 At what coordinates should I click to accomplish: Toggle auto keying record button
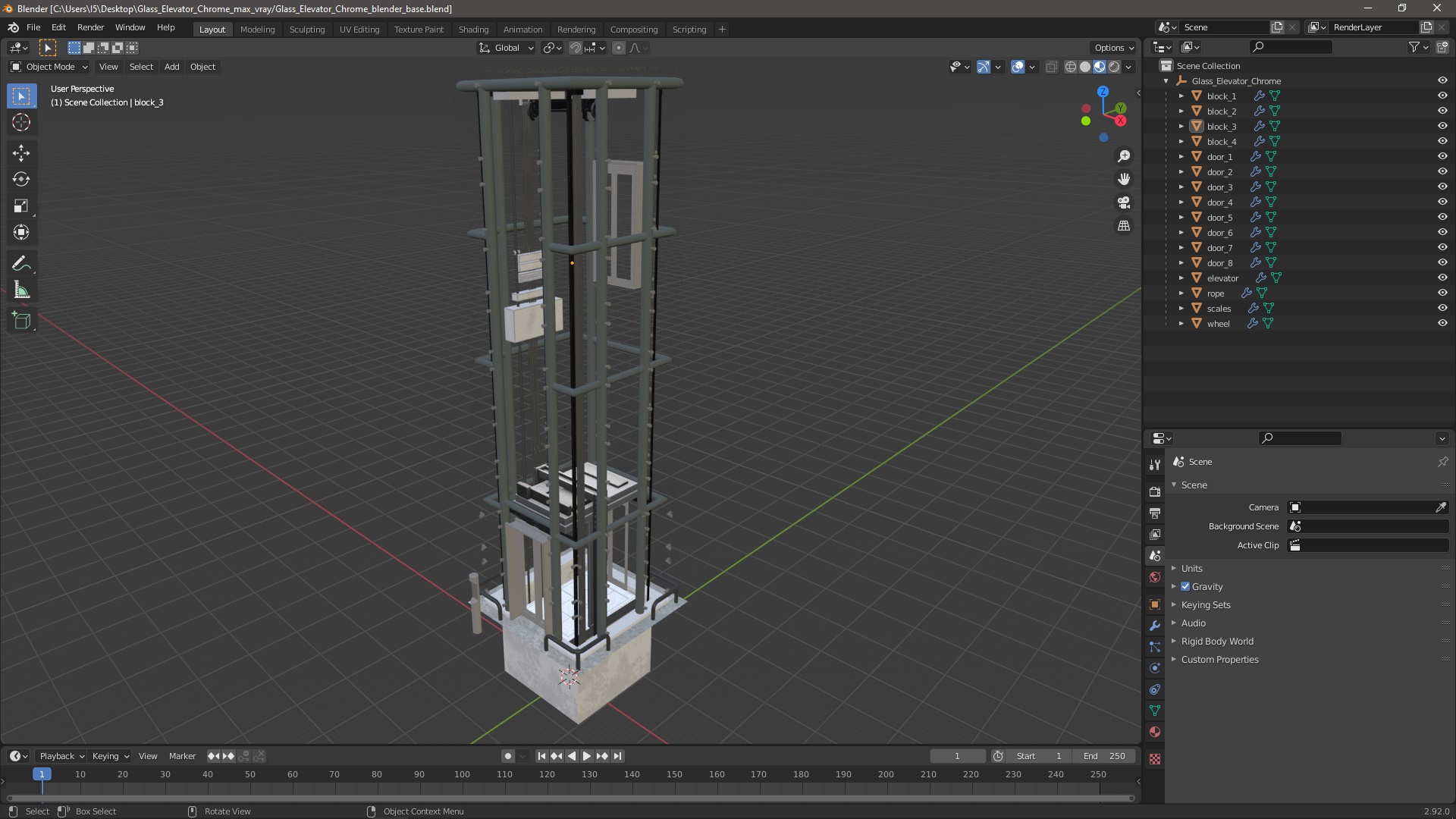click(x=507, y=756)
